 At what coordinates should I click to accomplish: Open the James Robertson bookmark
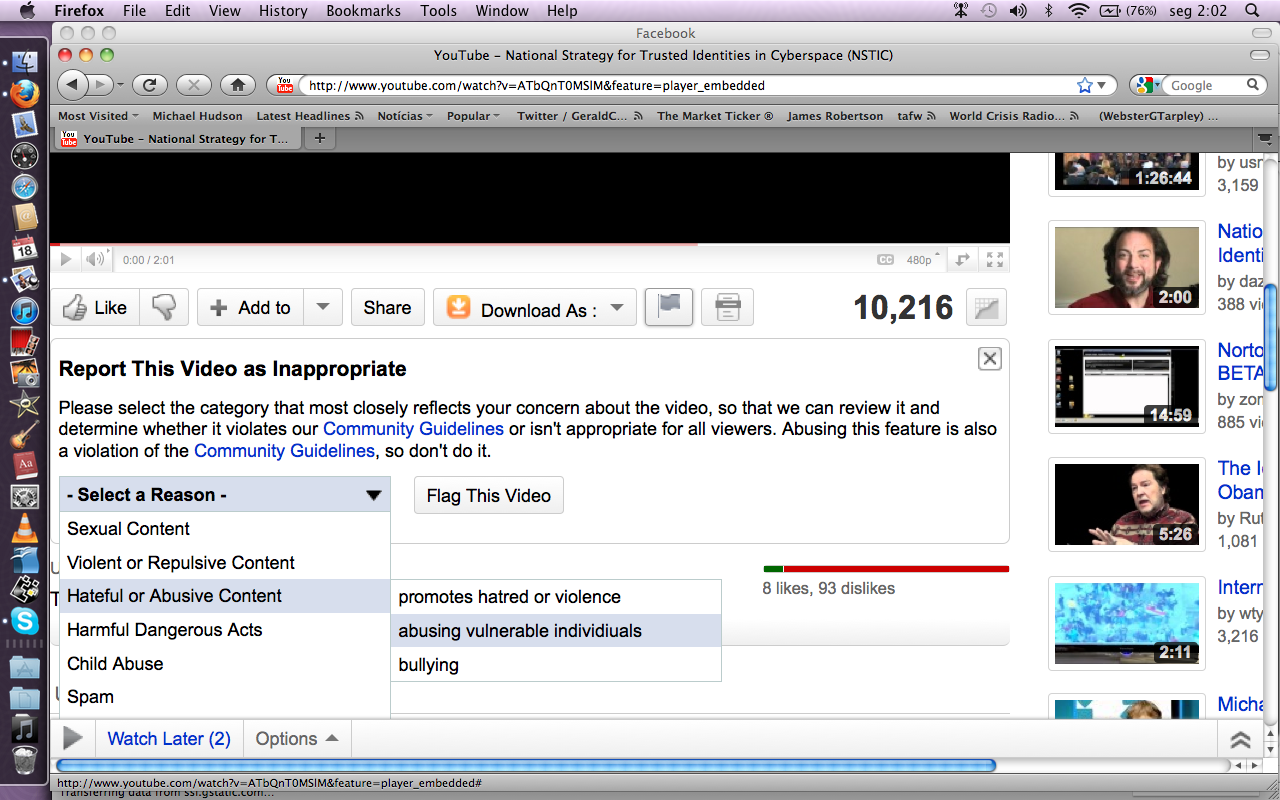tap(835, 116)
